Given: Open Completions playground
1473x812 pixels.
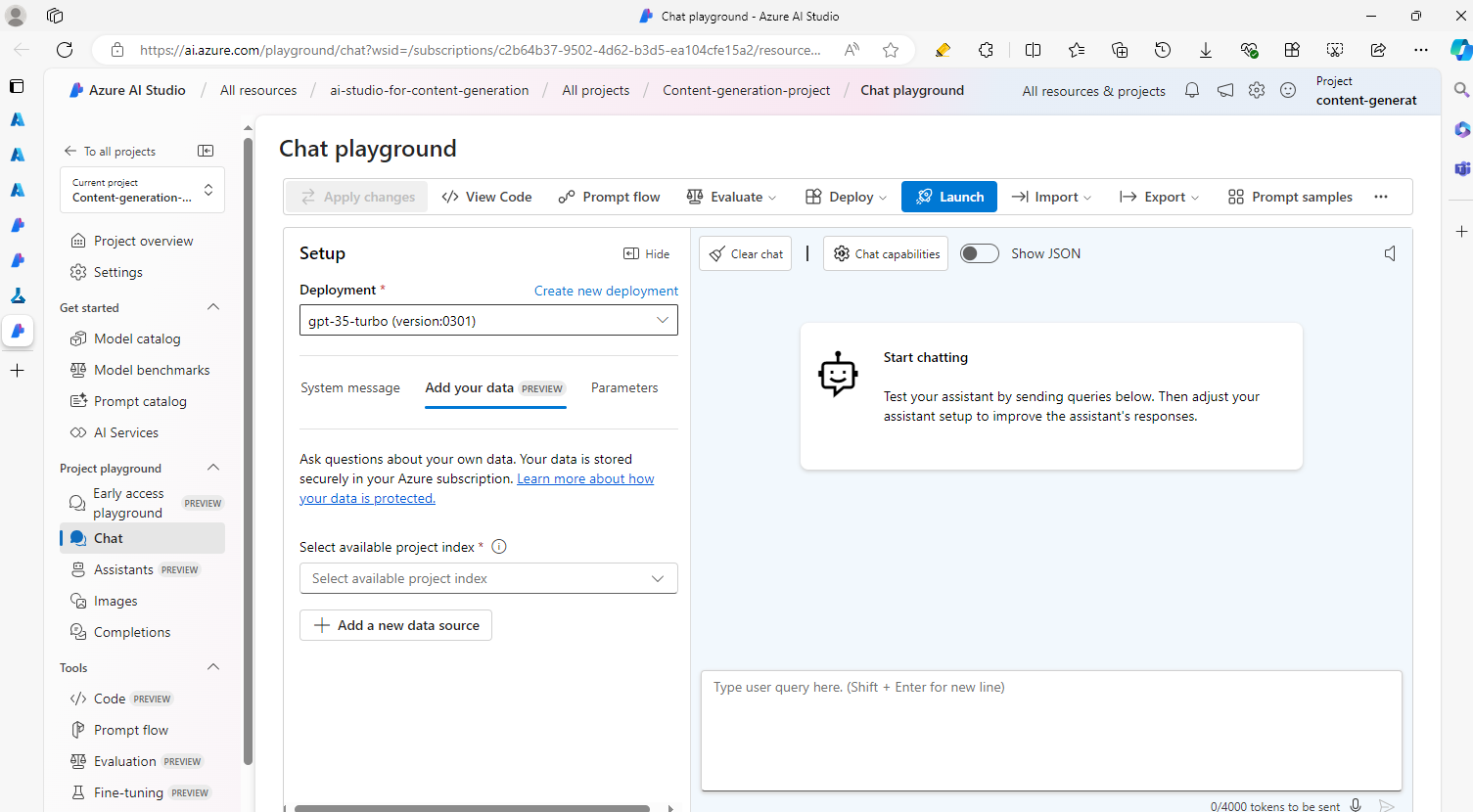Looking at the screenshot, I should [x=132, y=632].
